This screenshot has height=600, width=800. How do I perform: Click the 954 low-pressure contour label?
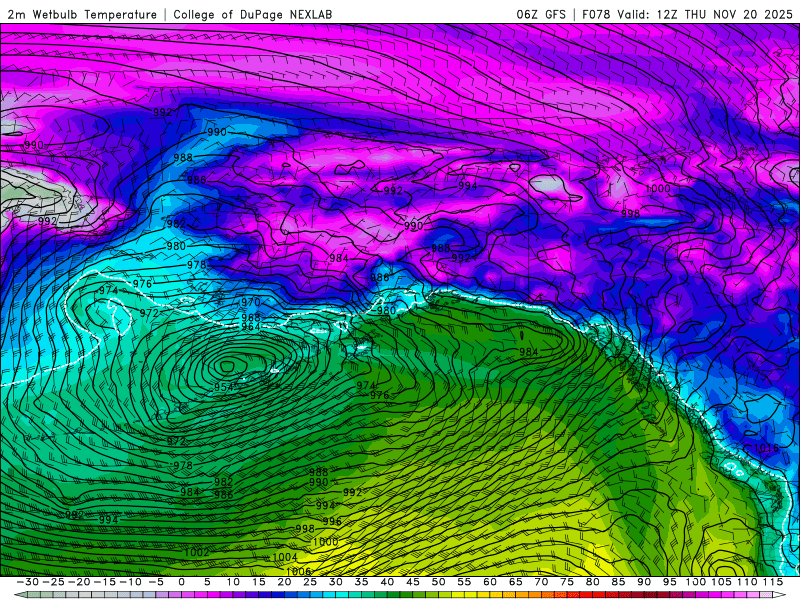(224, 387)
